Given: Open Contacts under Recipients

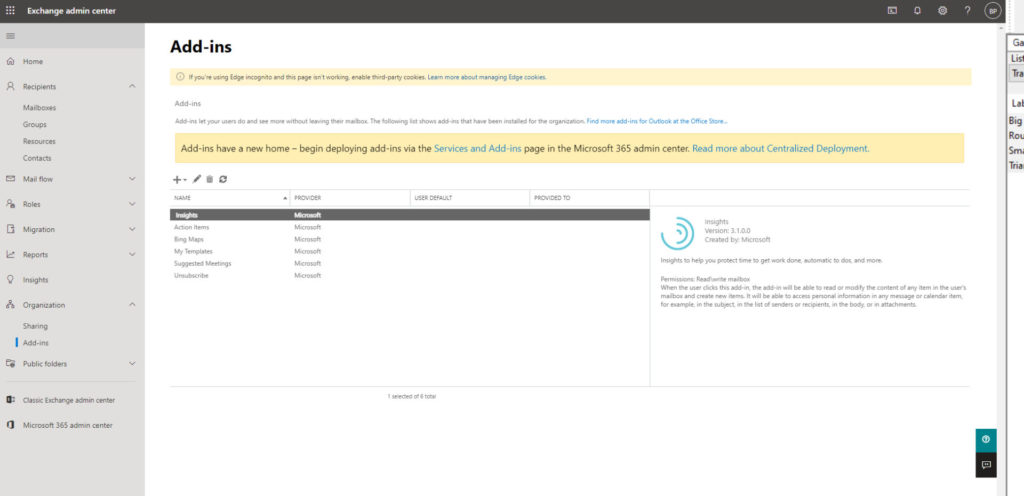Looking at the screenshot, I should click(x=37, y=159).
